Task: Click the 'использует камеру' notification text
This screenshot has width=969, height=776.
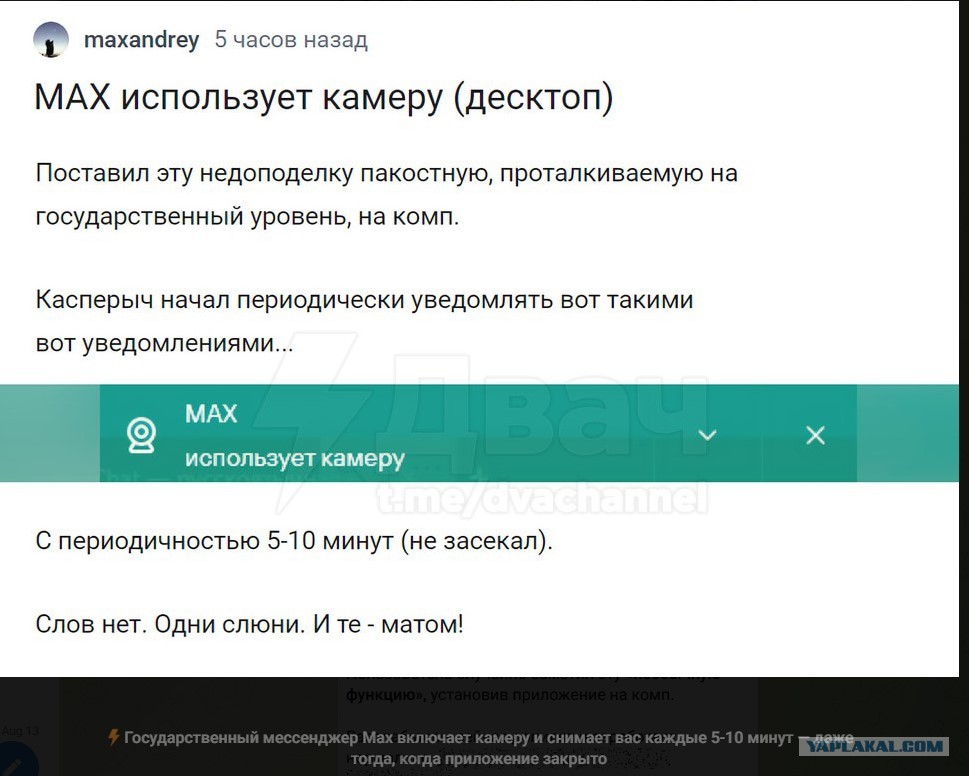Action: click(x=295, y=458)
